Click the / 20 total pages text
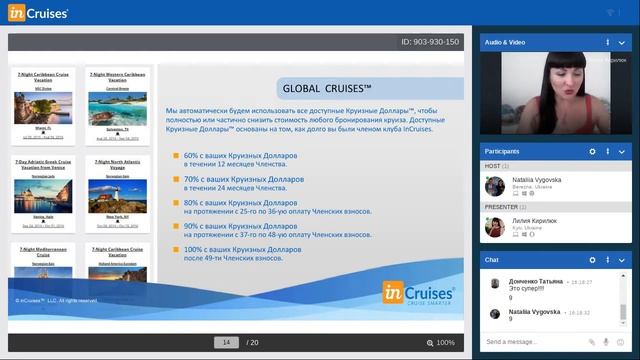The height and width of the screenshot is (360, 640). point(252,342)
